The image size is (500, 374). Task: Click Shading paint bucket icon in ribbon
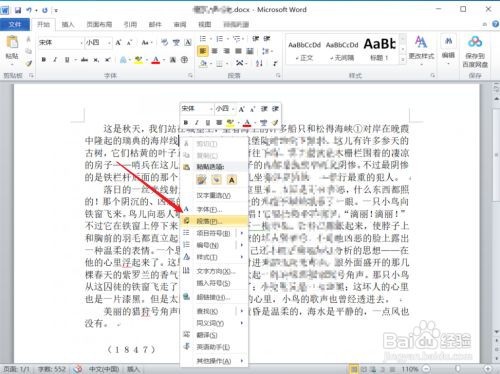click(203, 63)
